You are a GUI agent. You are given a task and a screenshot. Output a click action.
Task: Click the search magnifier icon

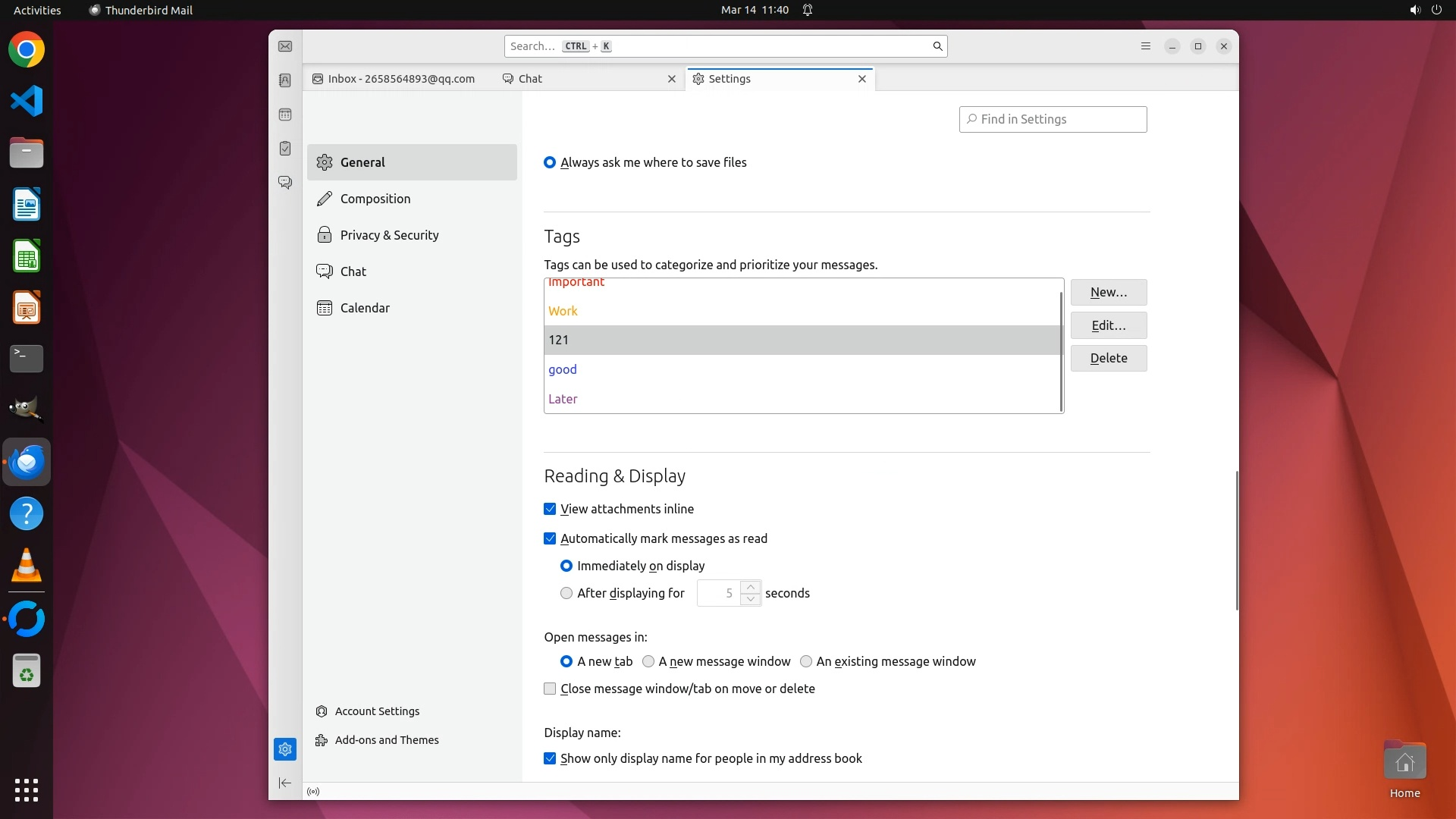click(937, 46)
